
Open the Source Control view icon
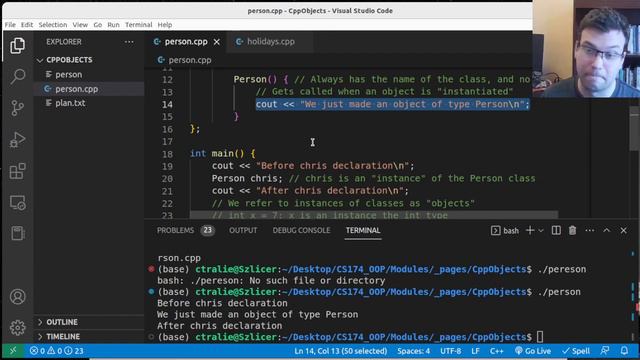[x=18, y=108]
